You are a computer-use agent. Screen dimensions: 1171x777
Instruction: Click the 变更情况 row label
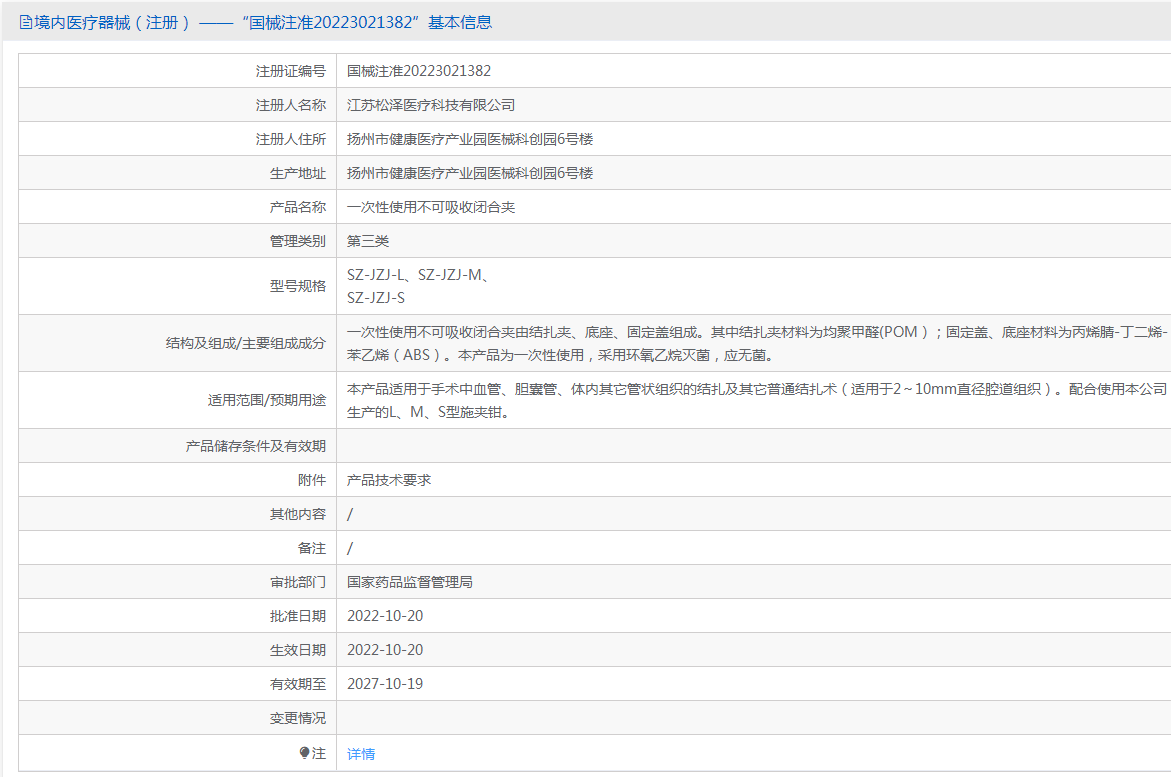[298, 718]
